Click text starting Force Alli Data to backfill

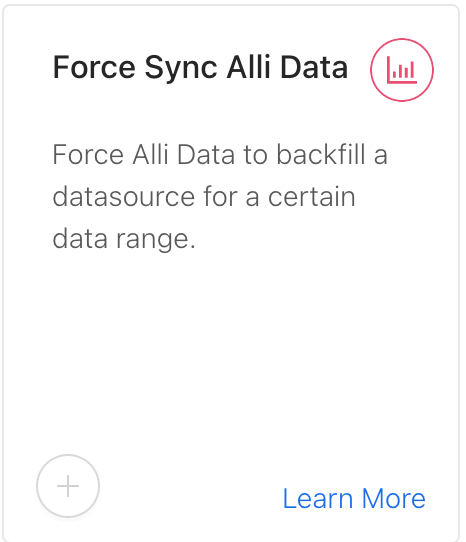(x=220, y=196)
